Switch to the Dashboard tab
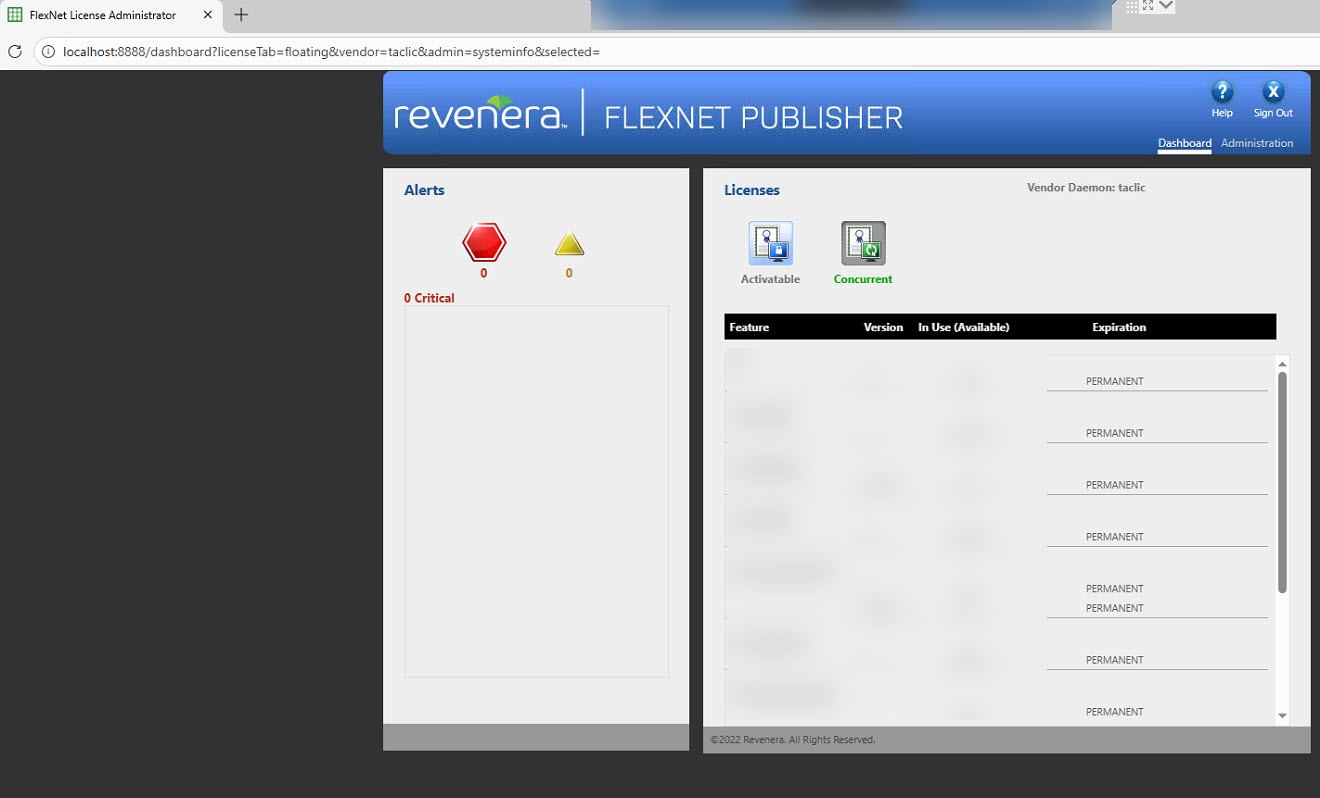Image resolution: width=1320 pixels, height=798 pixels. tap(1185, 143)
